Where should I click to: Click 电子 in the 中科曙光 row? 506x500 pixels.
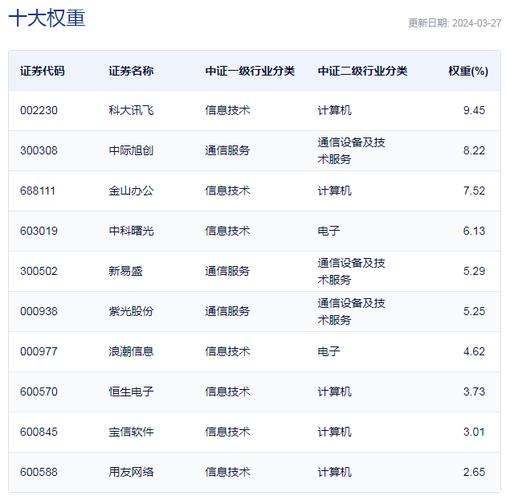coord(329,231)
